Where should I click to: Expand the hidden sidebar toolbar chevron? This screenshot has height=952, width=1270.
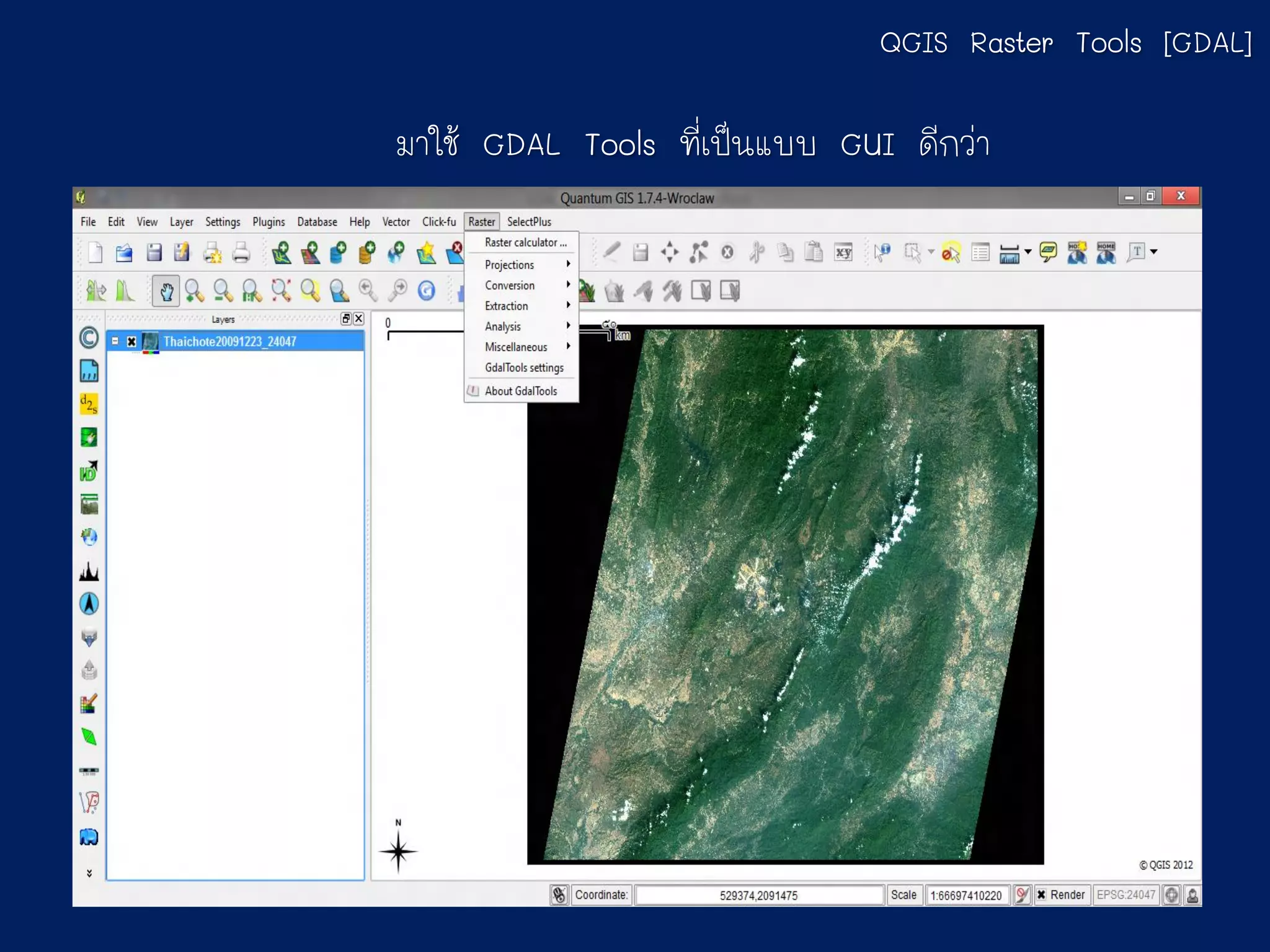tap(89, 873)
